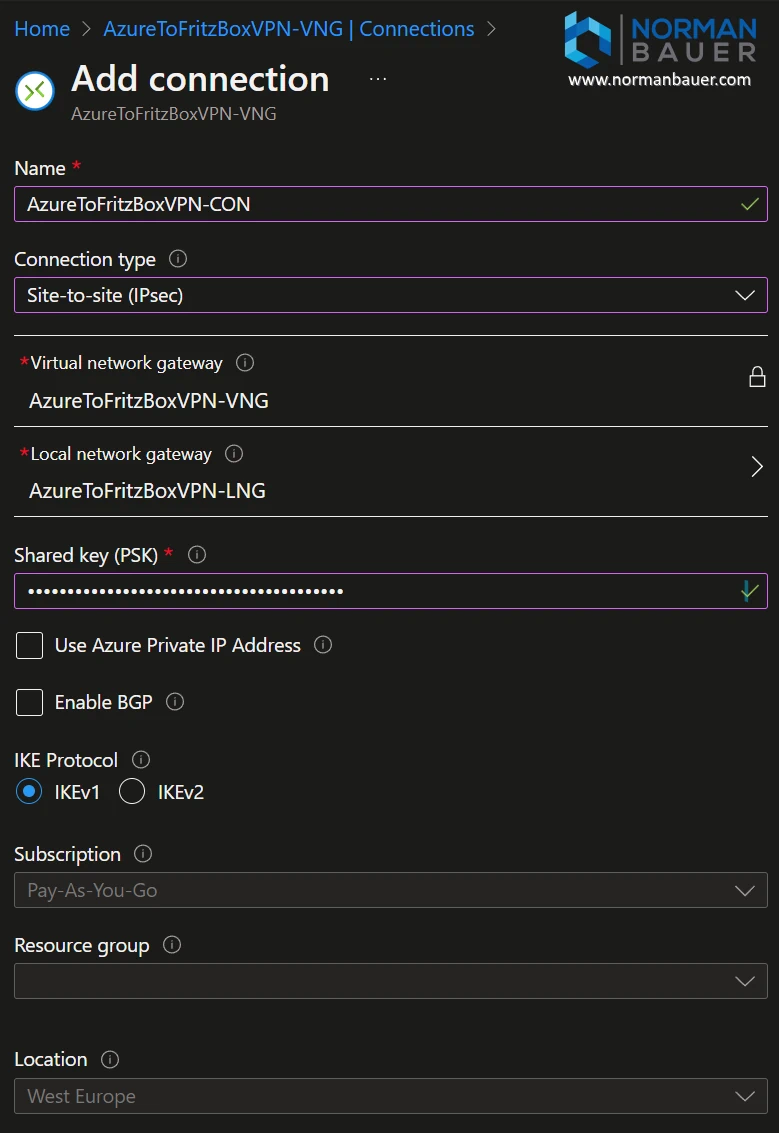Open the Local network gateway chevron

[x=757, y=466]
